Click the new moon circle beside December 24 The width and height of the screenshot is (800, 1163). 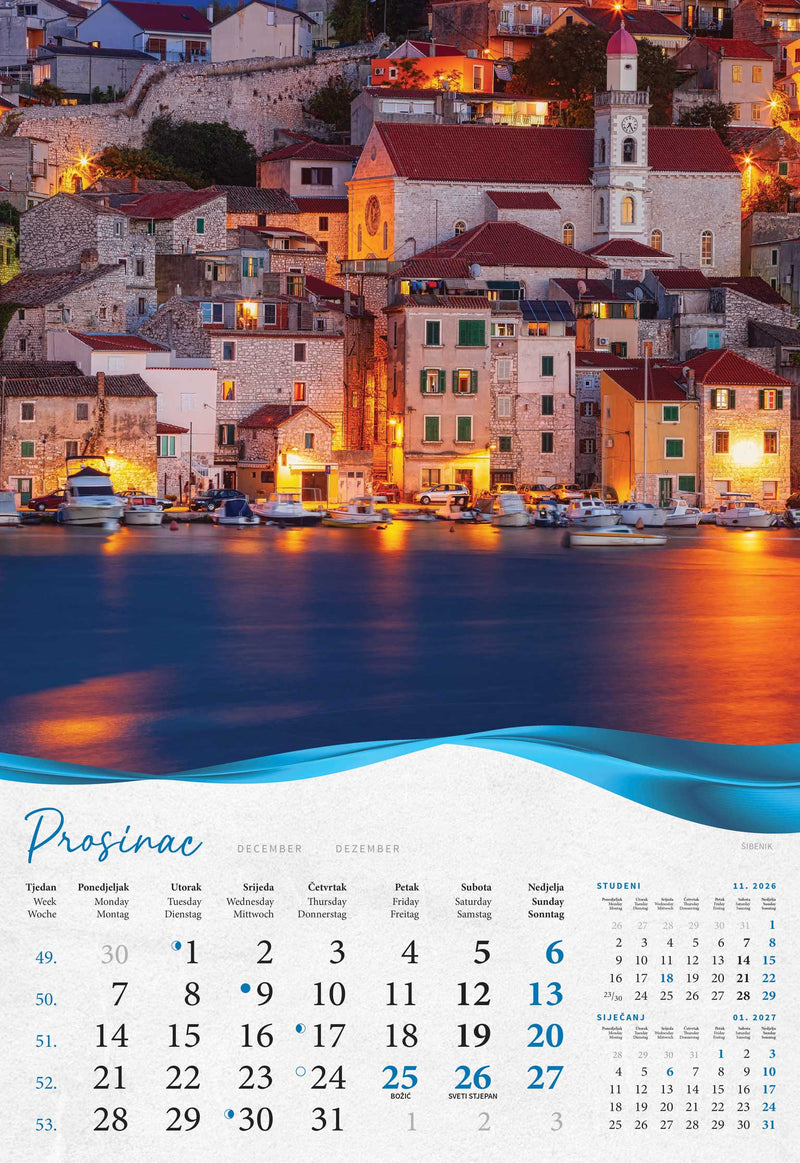click(x=300, y=1071)
